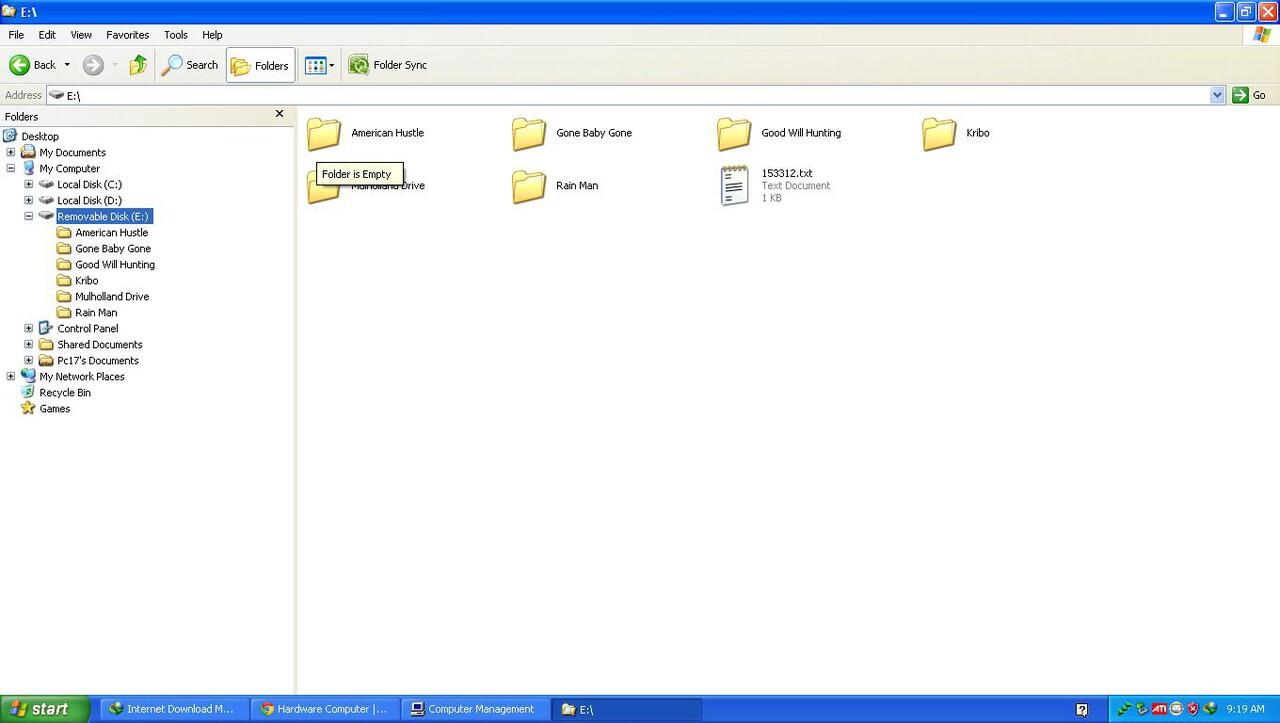Click the help question mark on the taskbar

[x=1082, y=709]
